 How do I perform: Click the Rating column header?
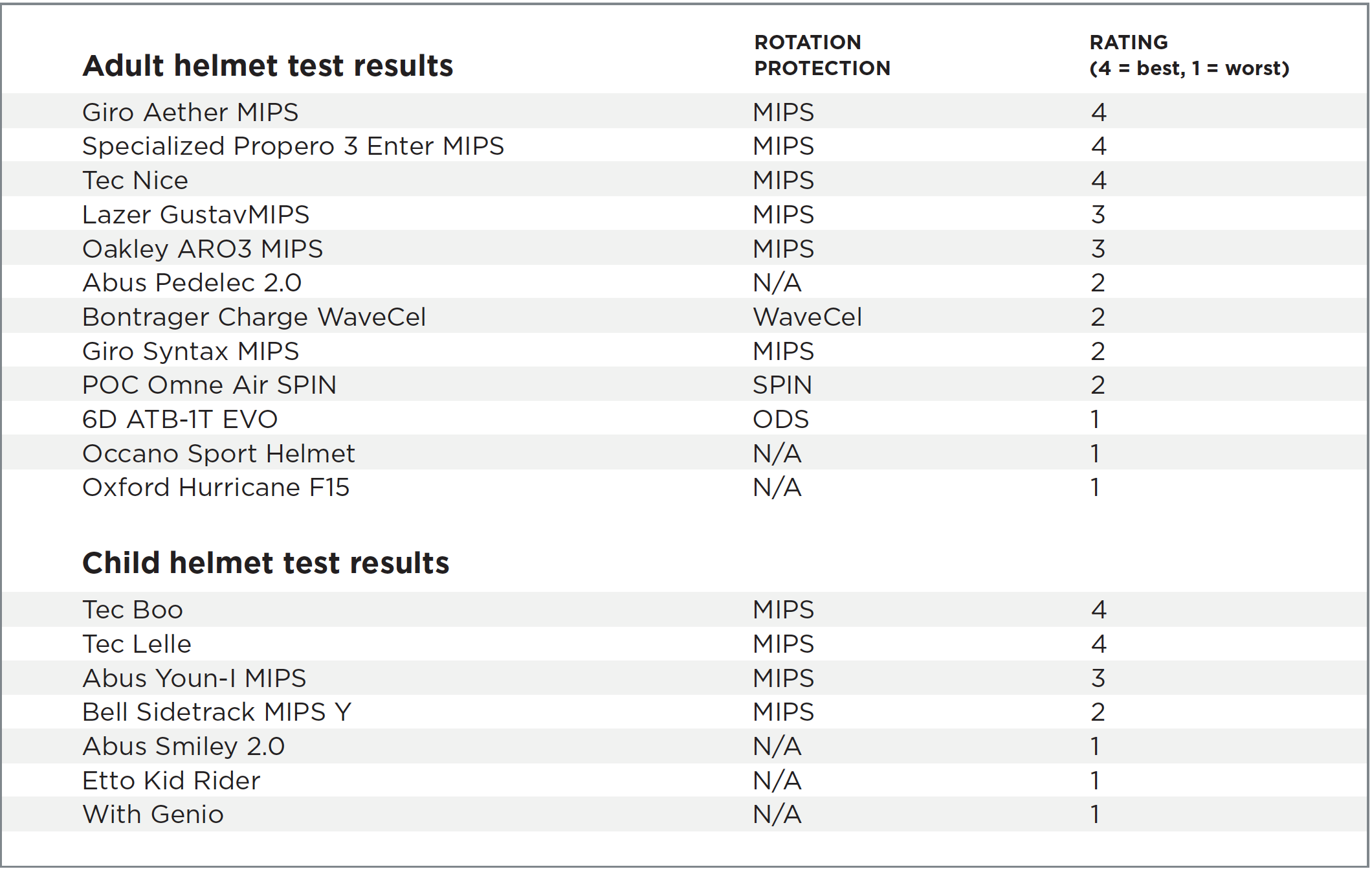pyautogui.click(x=1189, y=55)
